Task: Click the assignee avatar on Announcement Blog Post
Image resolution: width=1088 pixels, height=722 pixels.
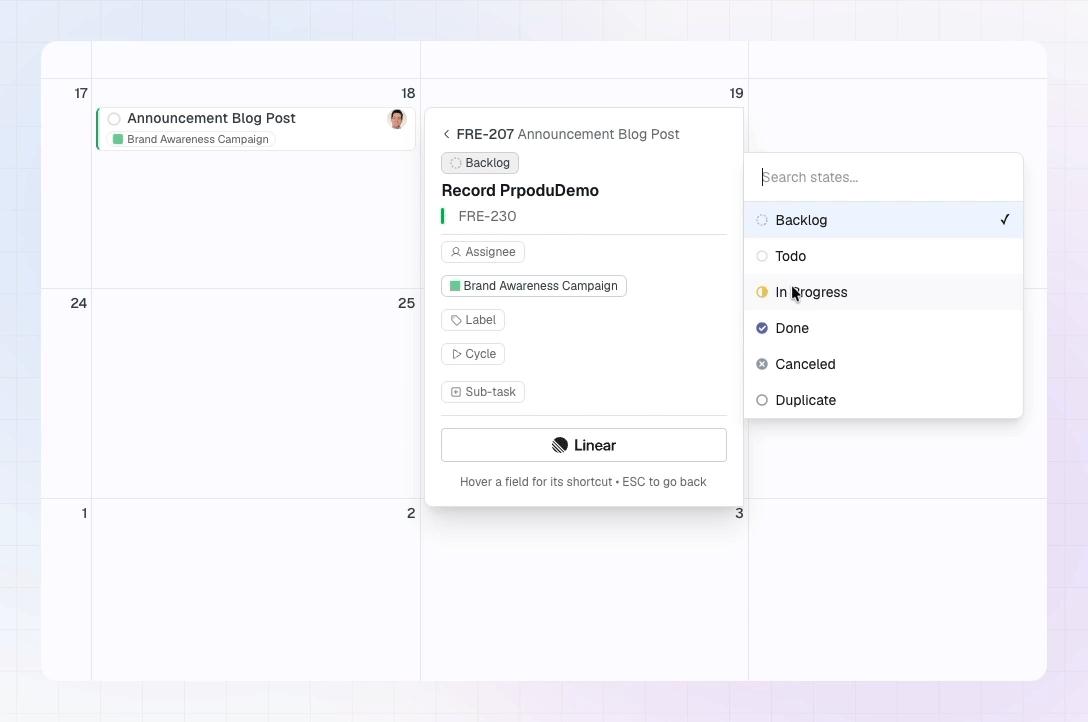Action: coord(397,119)
